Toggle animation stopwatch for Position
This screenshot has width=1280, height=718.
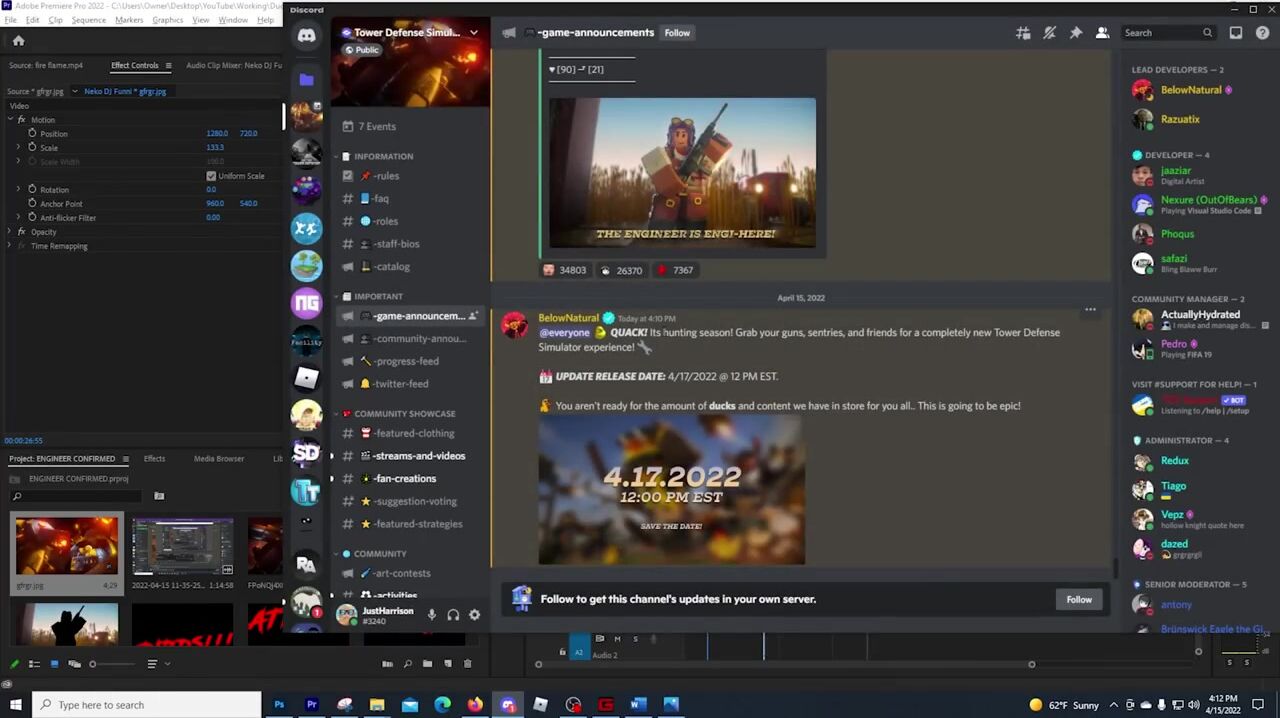tap(32, 133)
